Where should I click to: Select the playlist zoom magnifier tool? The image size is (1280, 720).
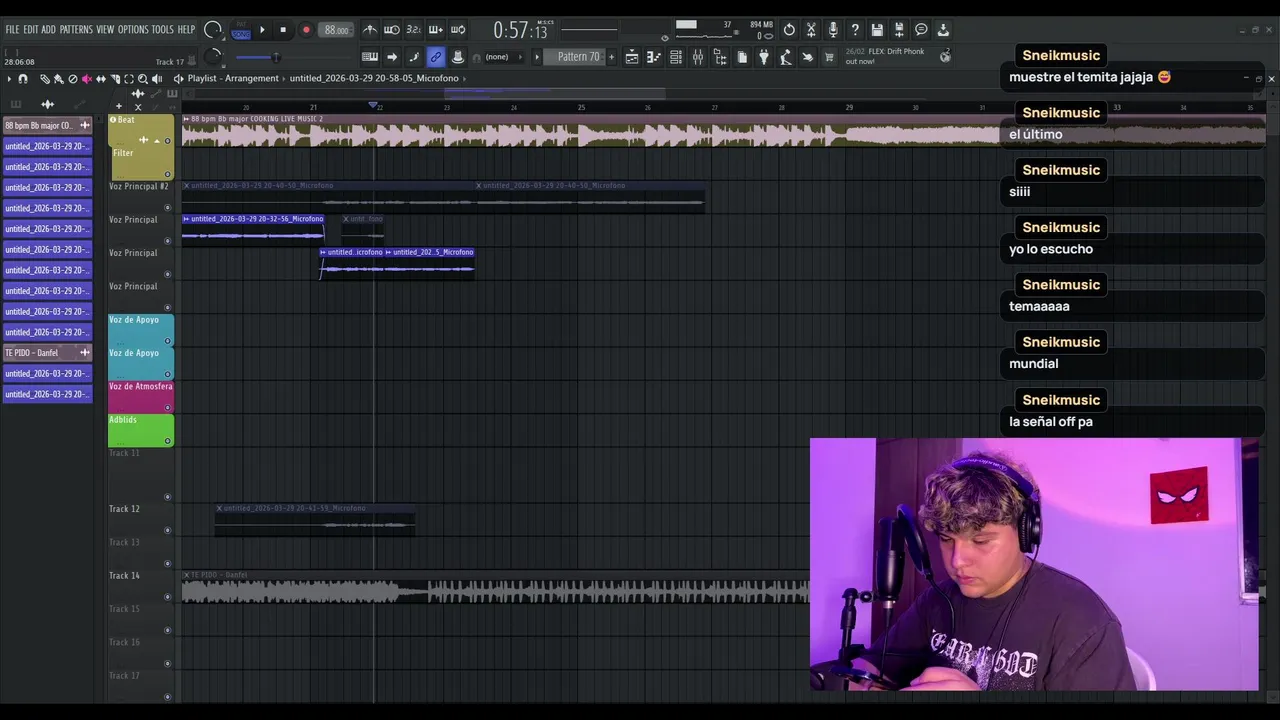coord(142,78)
